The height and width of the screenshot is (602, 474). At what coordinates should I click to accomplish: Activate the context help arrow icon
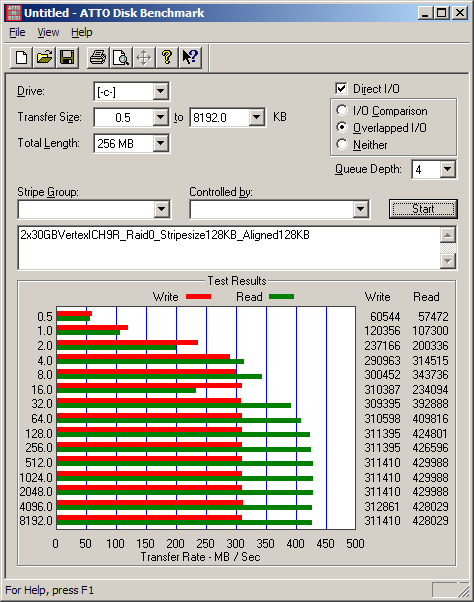pyautogui.click(x=190, y=58)
